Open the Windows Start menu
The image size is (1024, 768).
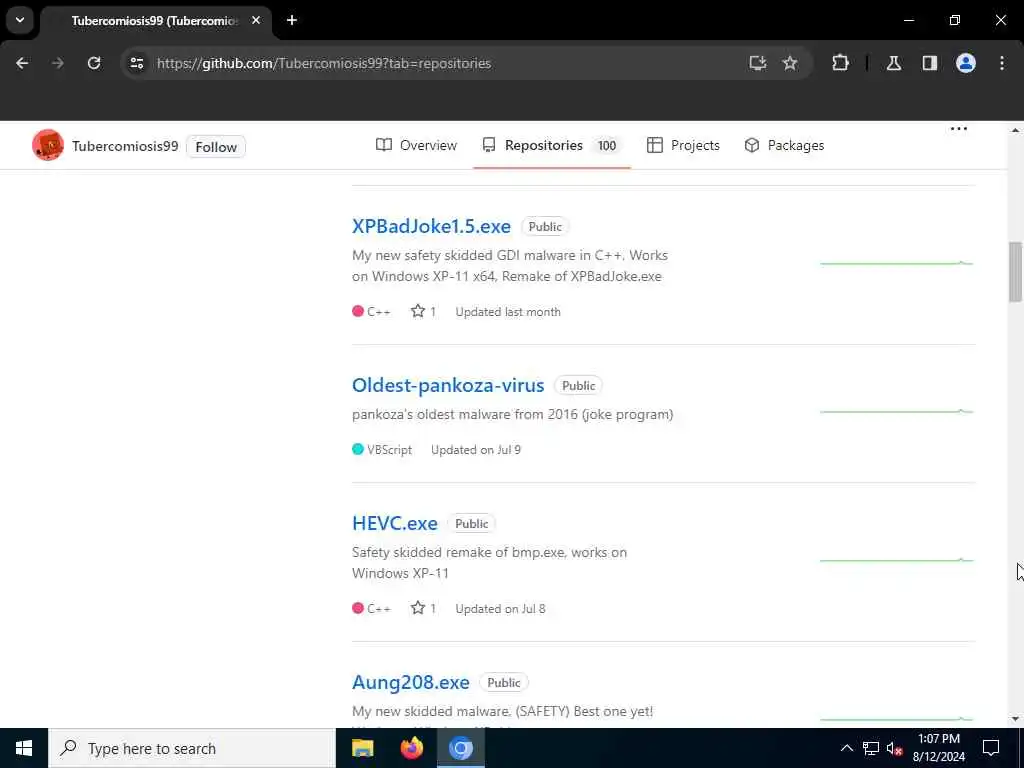click(x=24, y=748)
